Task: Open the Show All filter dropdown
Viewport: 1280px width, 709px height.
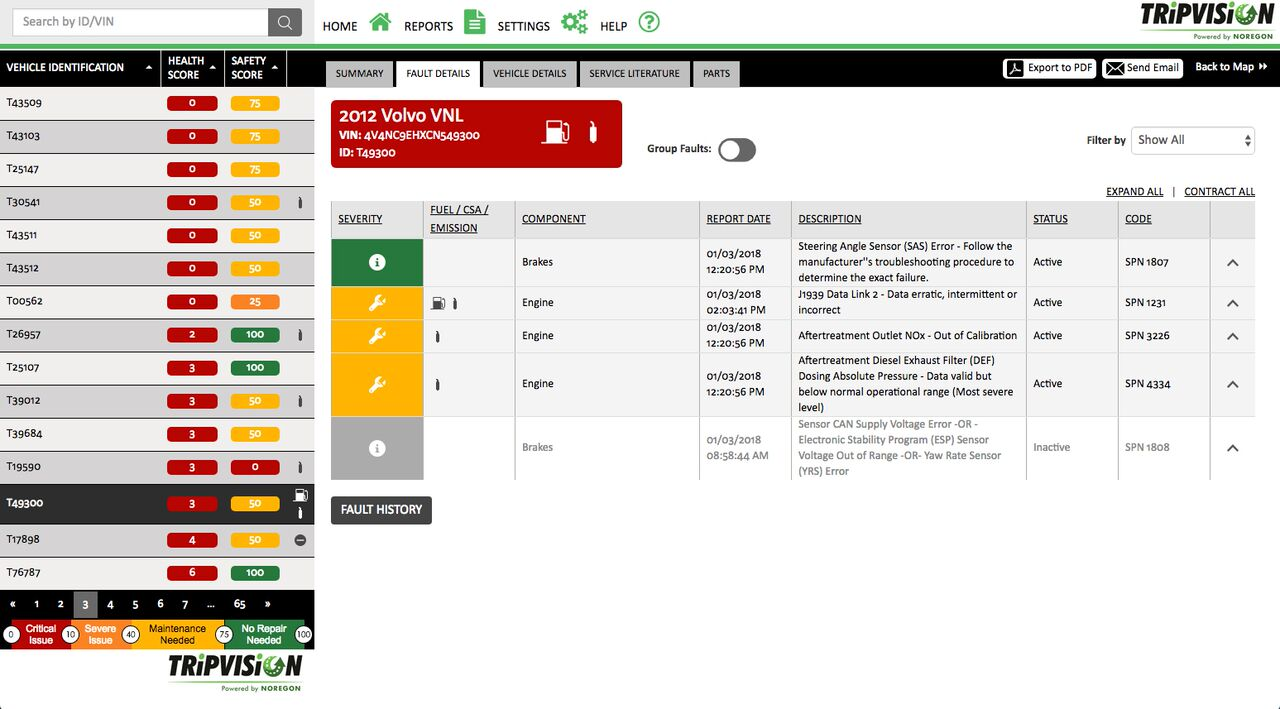Action: [1193, 140]
